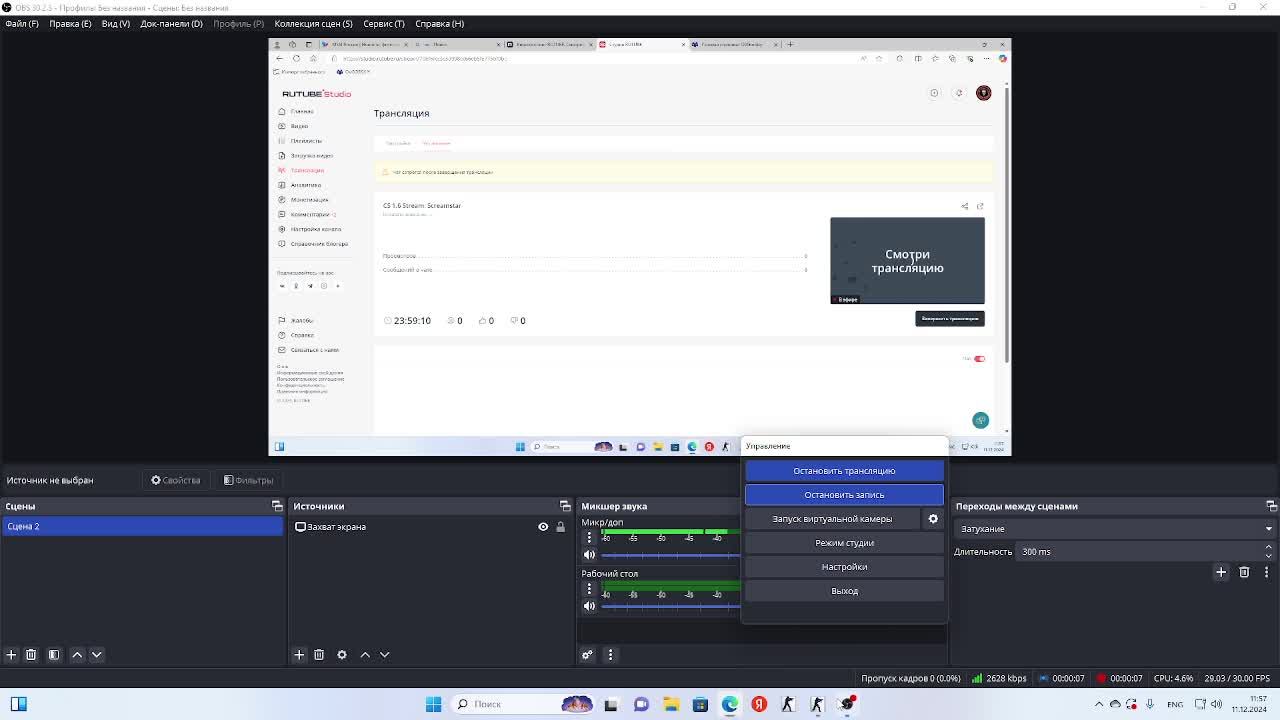Open Микр/доп channel options menu
Viewport: 1280px width, 720px height.
click(589, 537)
